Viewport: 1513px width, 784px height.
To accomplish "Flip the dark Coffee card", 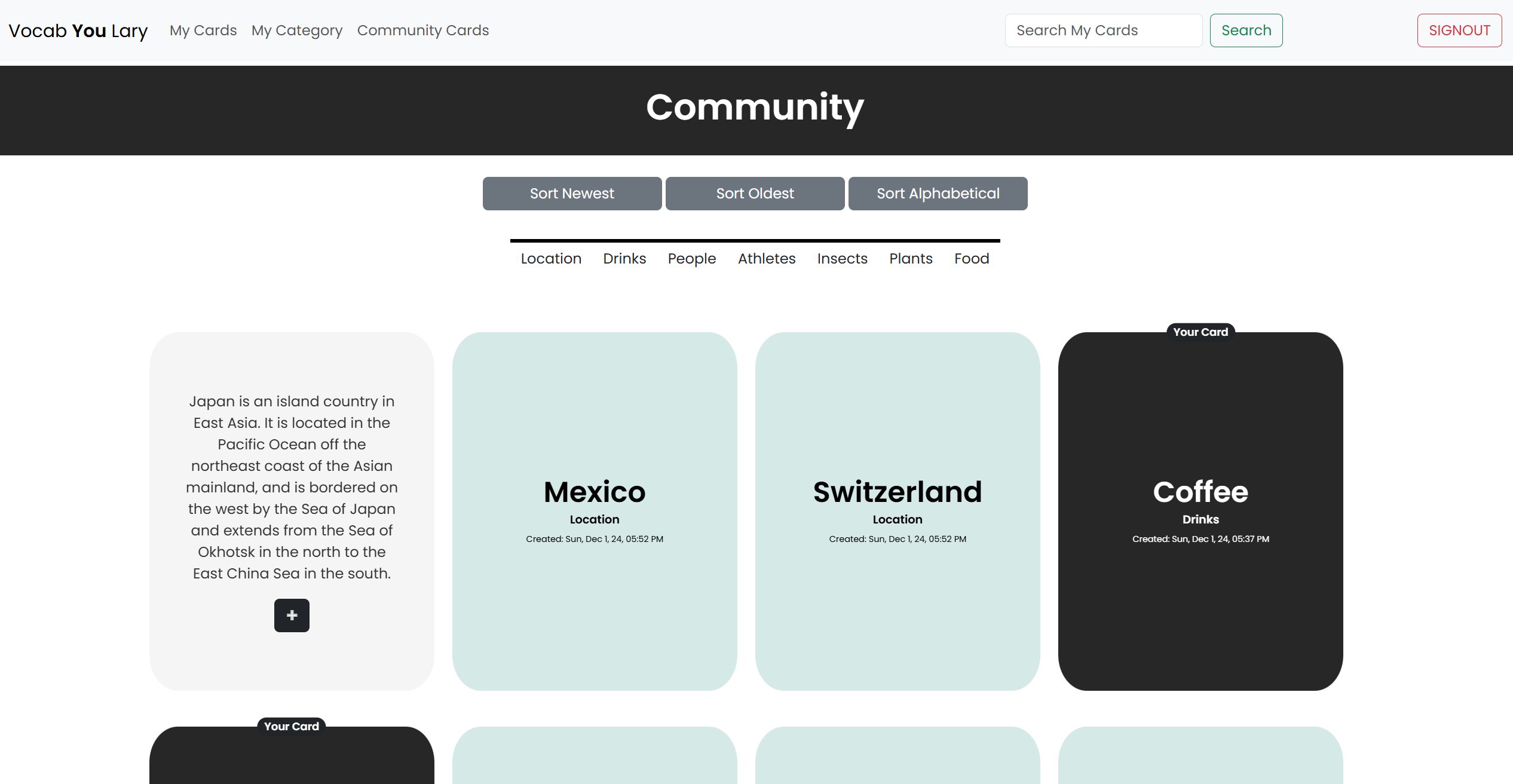I will 1200,511.
